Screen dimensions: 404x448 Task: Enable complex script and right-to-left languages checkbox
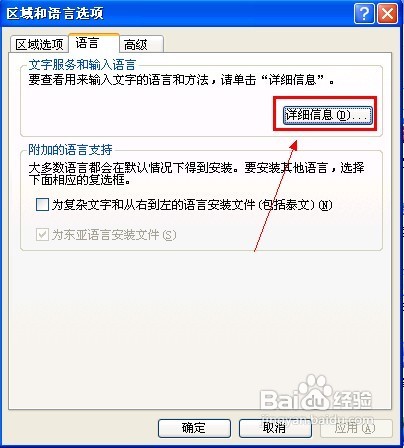[x=42, y=205]
